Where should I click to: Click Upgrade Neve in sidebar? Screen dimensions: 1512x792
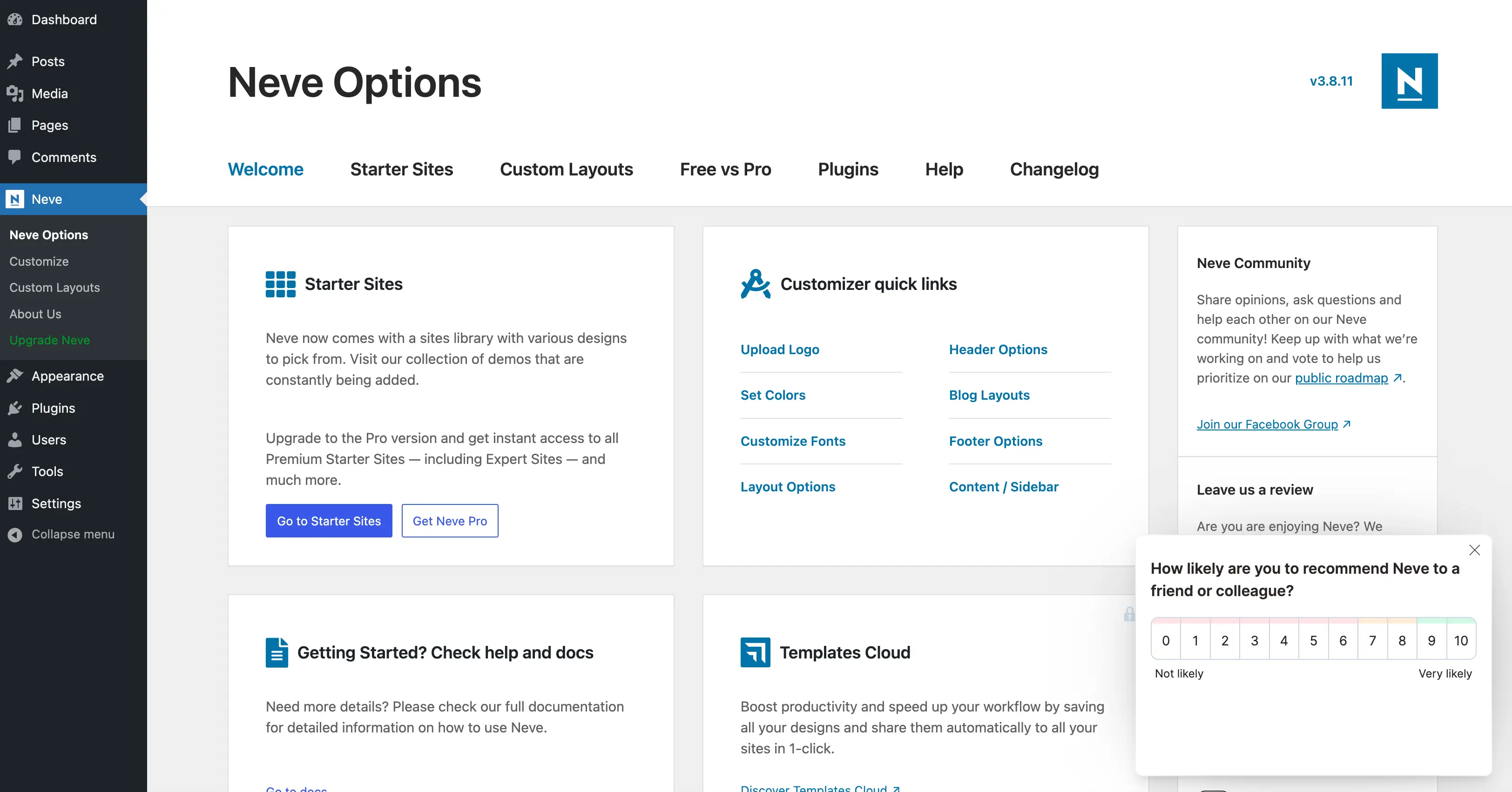coord(49,340)
